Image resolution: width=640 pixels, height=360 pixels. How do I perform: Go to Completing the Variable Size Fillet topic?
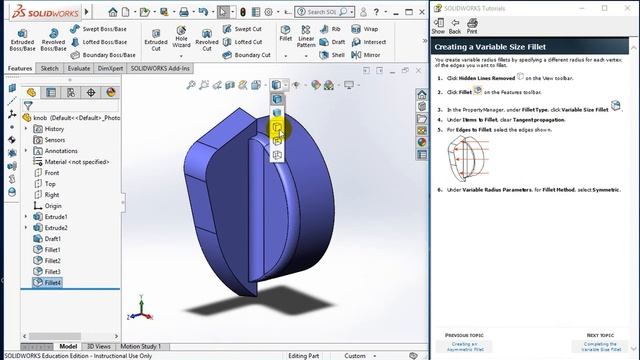click(600, 347)
